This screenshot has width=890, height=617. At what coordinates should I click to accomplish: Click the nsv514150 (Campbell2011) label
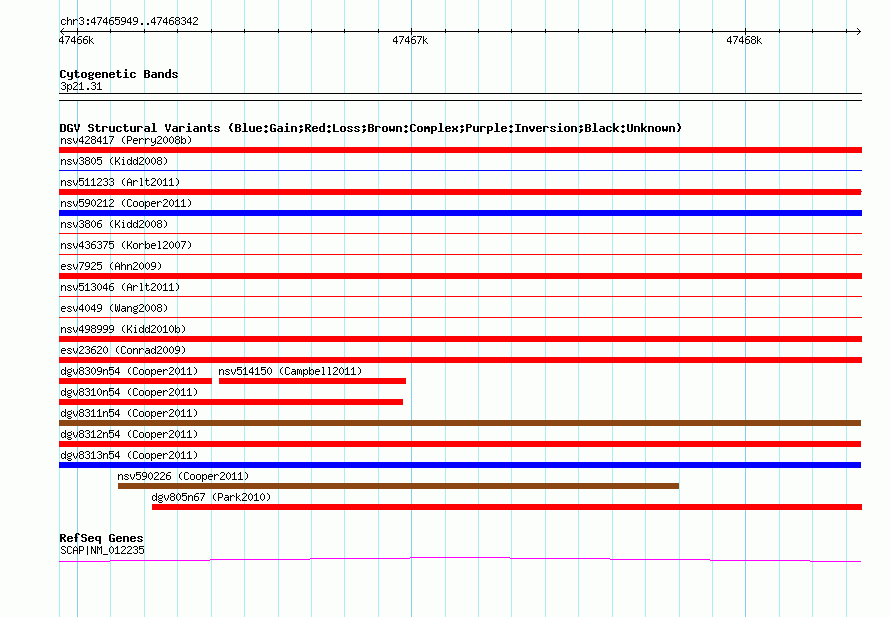pyautogui.click(x=290, y=371)
